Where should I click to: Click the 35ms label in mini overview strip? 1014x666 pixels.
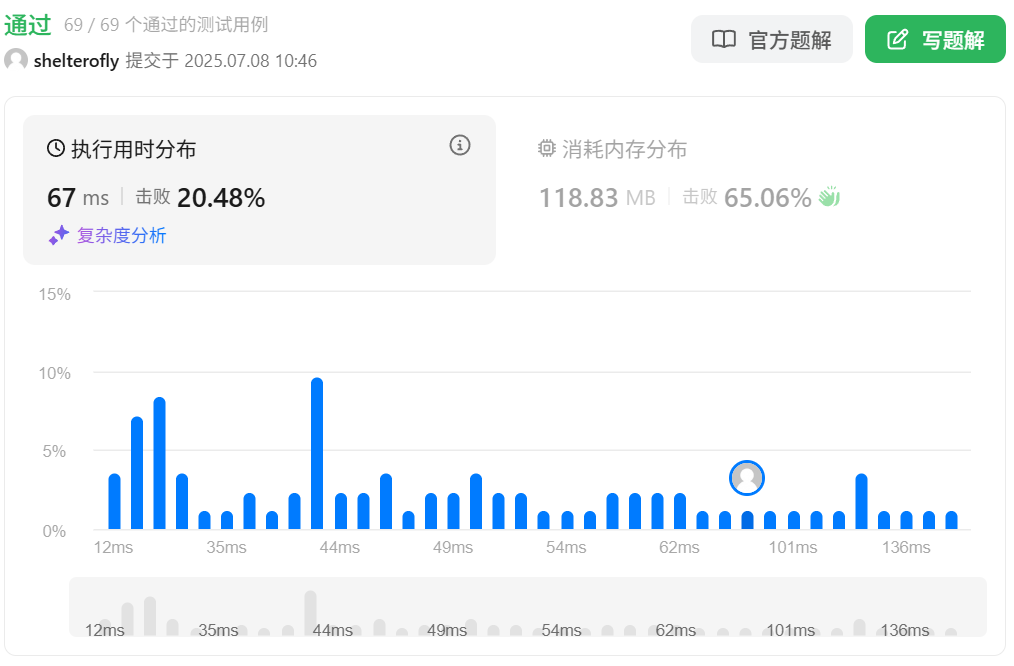(219, 630)
